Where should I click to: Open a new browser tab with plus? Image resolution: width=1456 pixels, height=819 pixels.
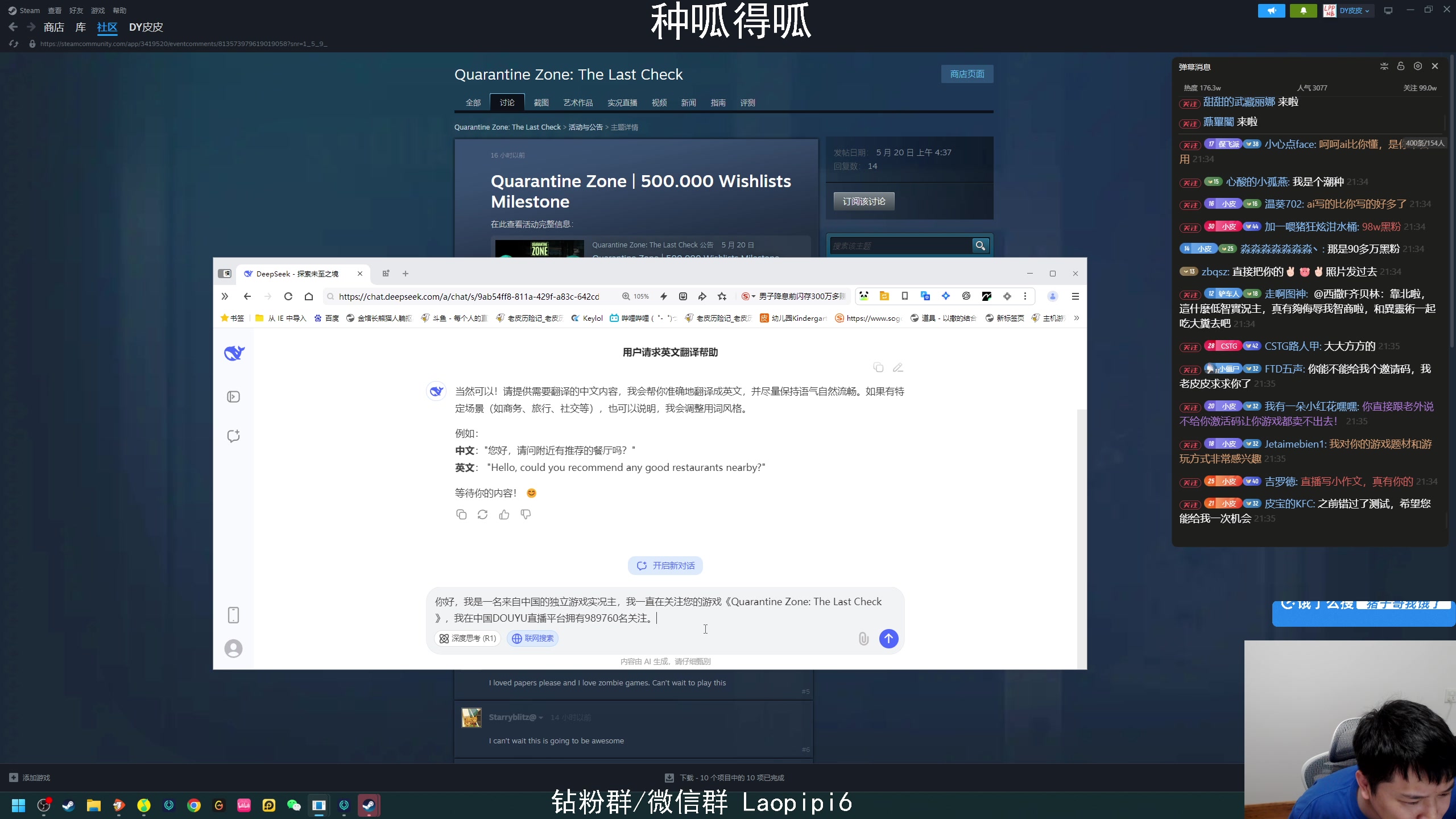coord(406,274)
